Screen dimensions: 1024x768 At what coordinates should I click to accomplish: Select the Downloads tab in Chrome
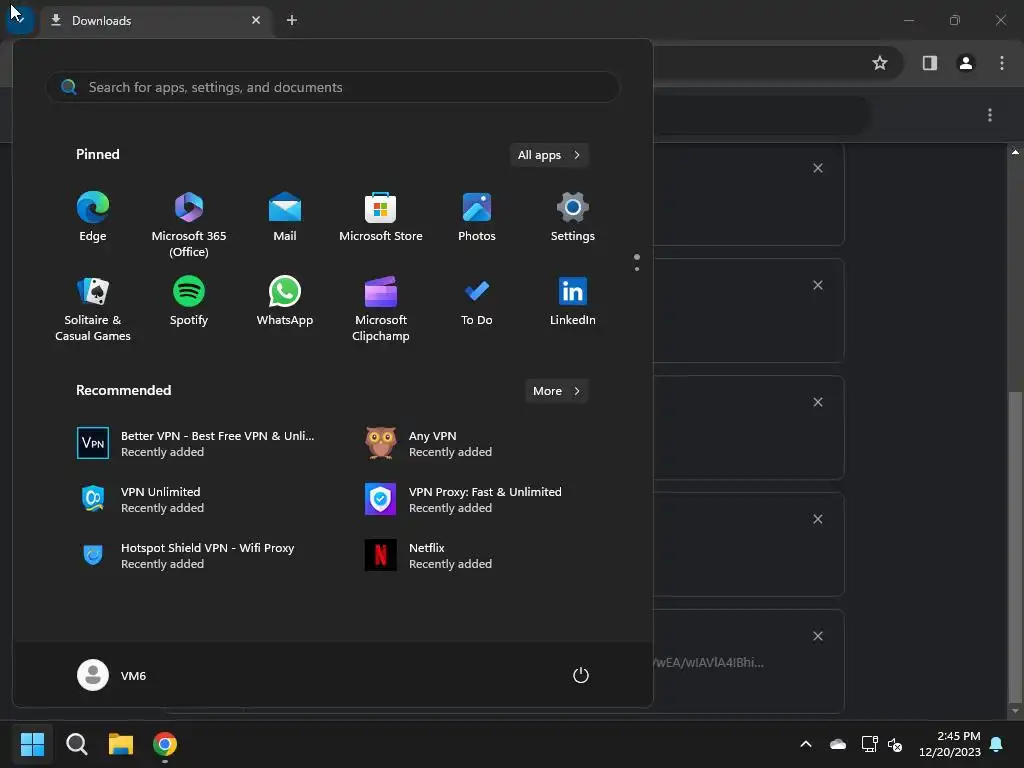(x=157, y=20)
